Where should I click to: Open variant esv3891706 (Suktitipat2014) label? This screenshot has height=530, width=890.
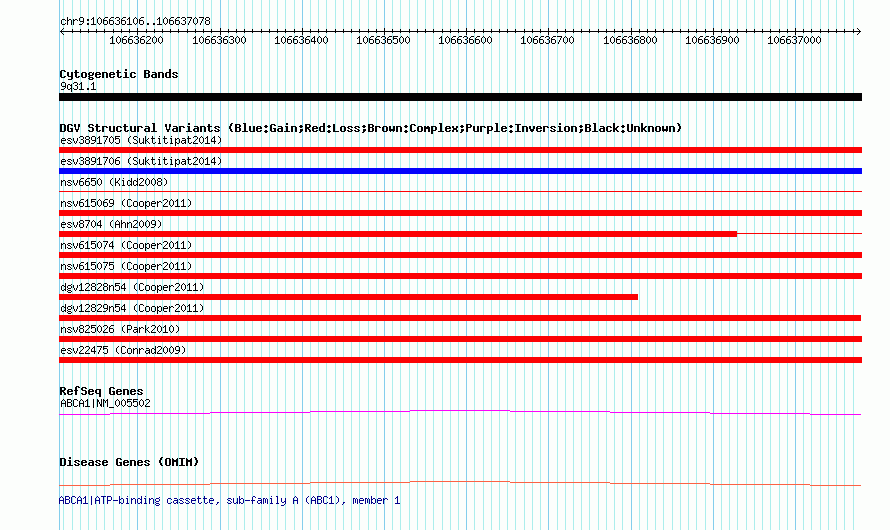(x=141, y=161)
